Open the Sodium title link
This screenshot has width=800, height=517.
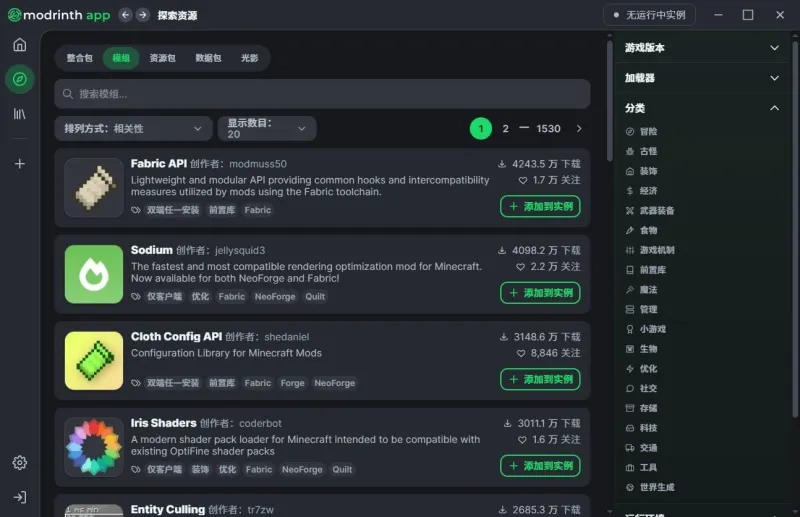(152, 250)
